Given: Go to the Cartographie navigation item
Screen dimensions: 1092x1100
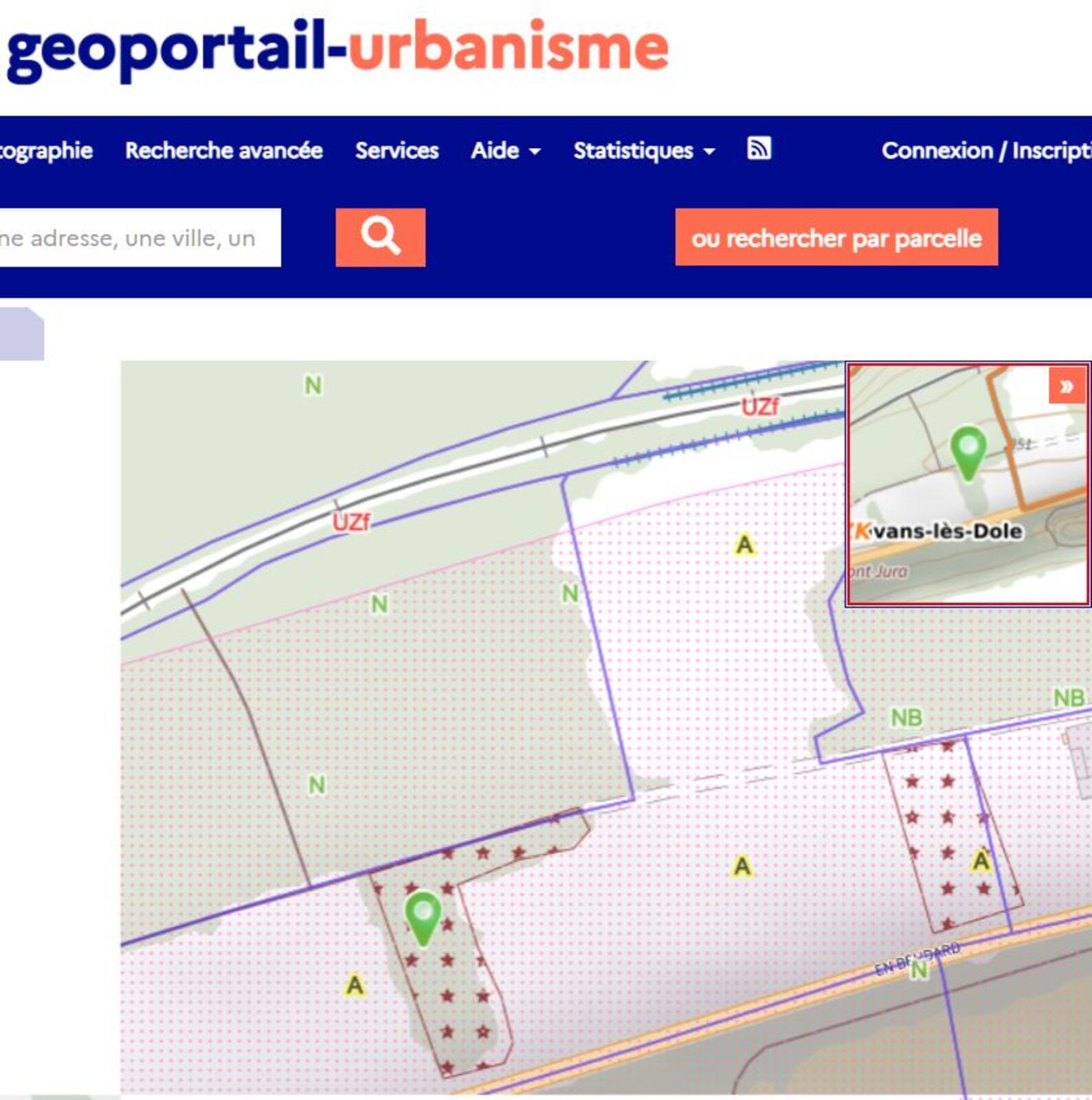Looking at the screenshot, I should coord(45,151).
